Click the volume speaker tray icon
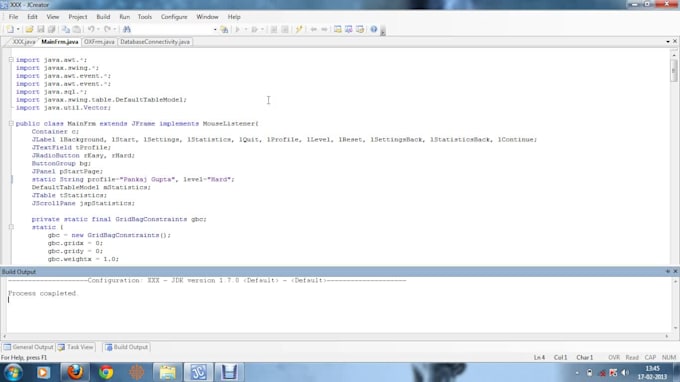This screenshot has width=680, height=382. (x=625, y=373)
